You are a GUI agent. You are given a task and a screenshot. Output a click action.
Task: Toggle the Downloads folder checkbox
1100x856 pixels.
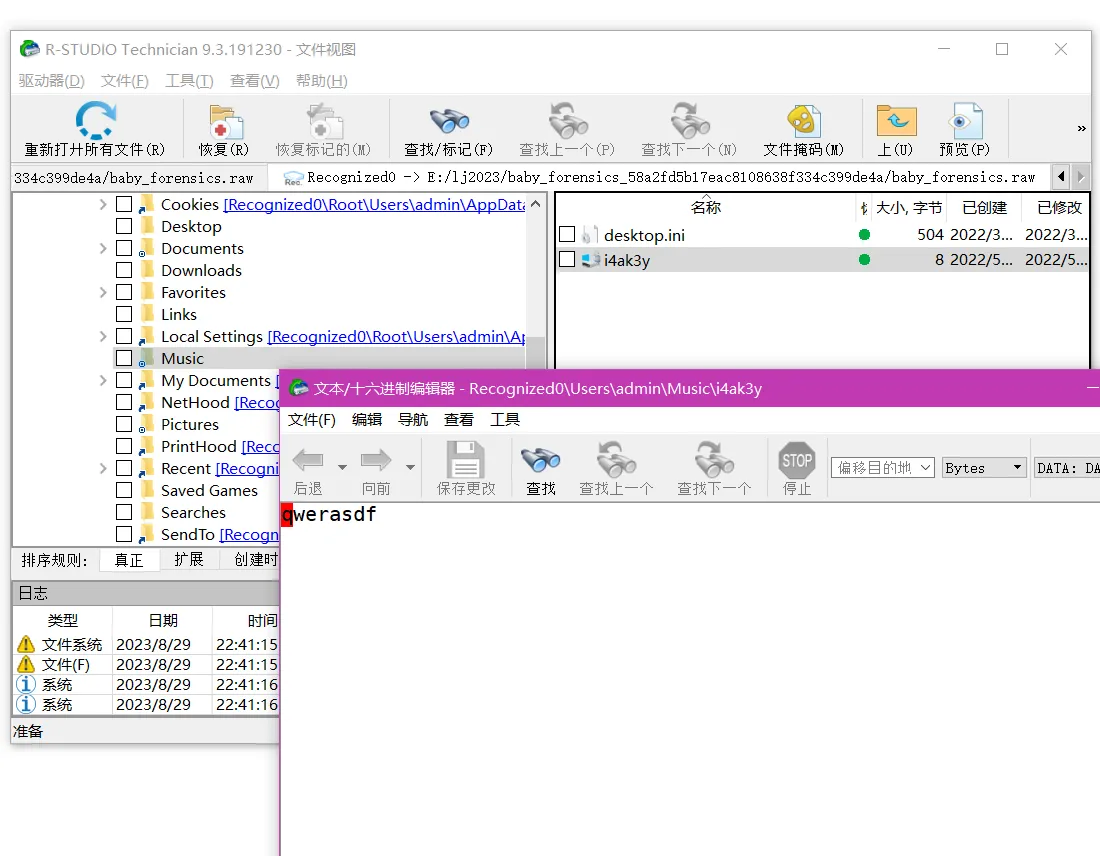click(x=124, y=270)
